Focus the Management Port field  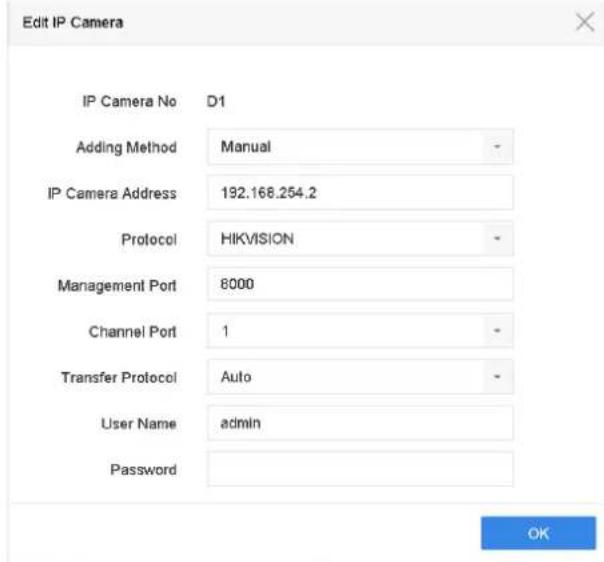[360, 284]
